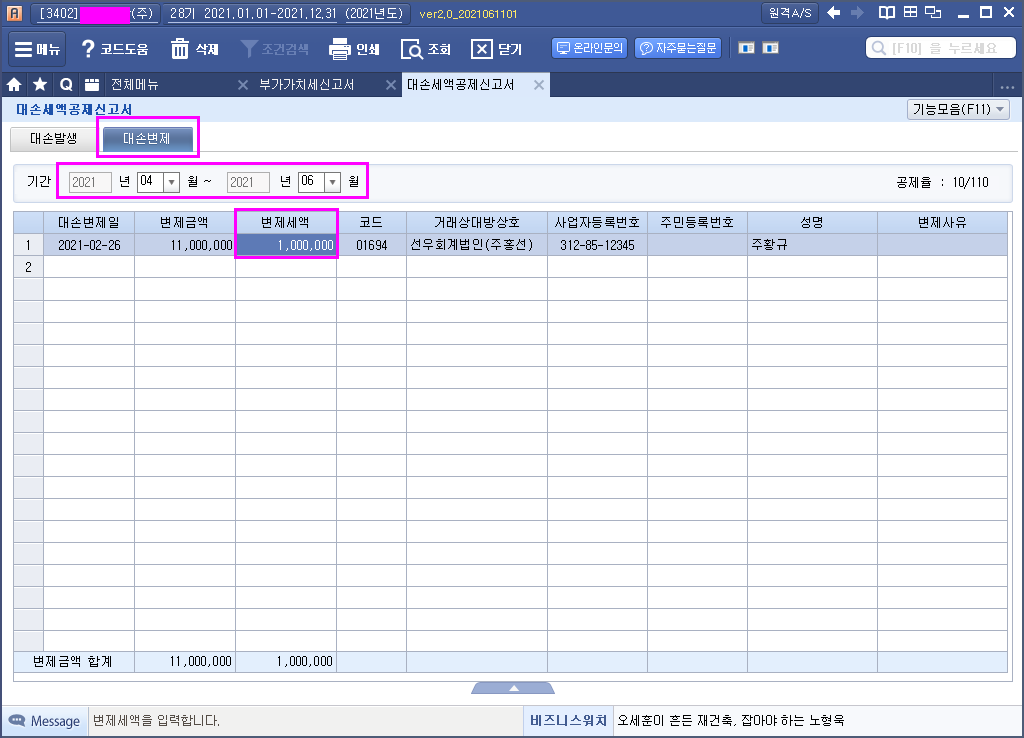Switch to 부가가치세신고서 tab
Screen dimensions: 1024x738
click(306, 84)
